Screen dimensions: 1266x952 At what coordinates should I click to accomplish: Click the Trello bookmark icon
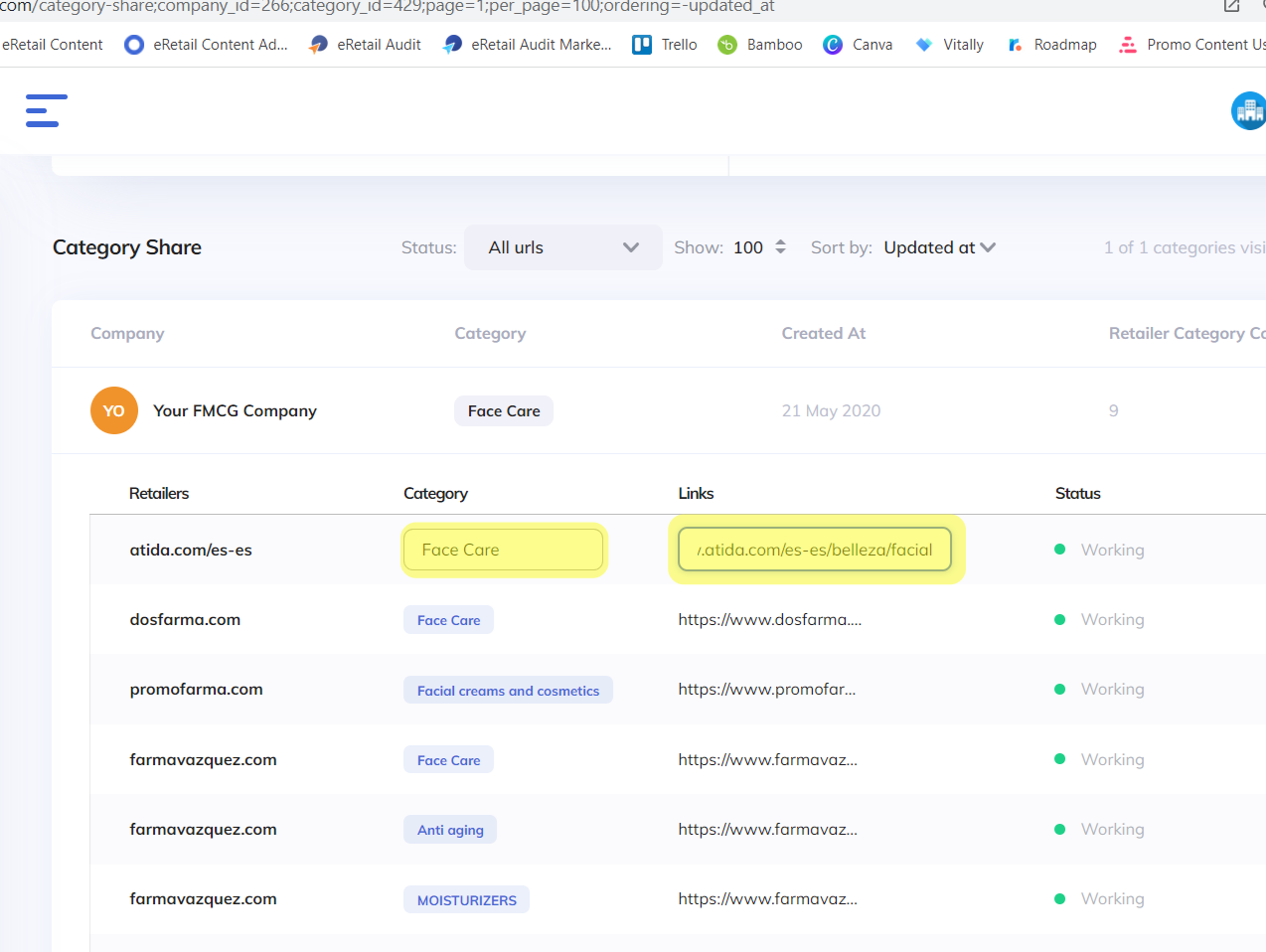coord(642,45)
